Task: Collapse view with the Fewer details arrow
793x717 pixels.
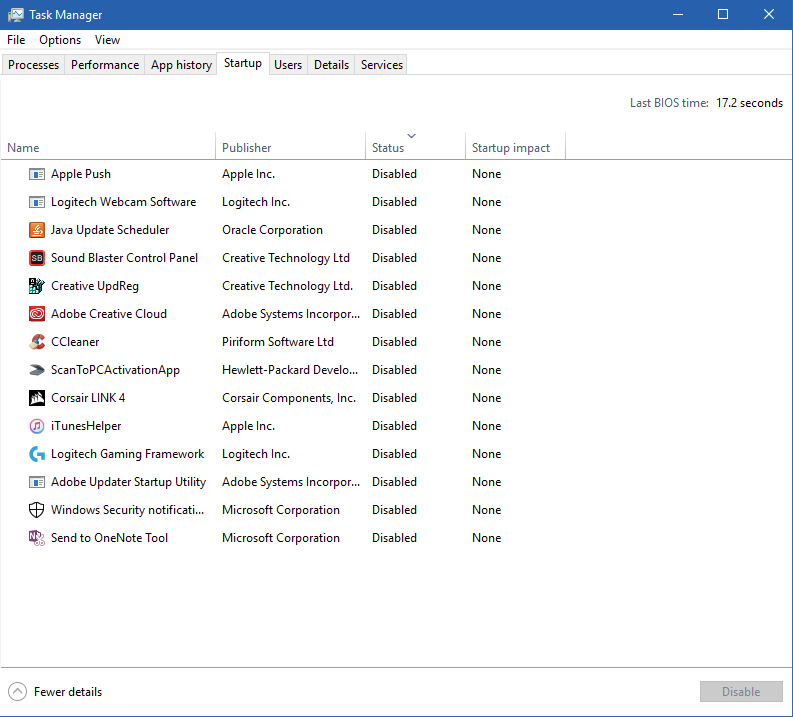Action: click(x=17, y=692)
